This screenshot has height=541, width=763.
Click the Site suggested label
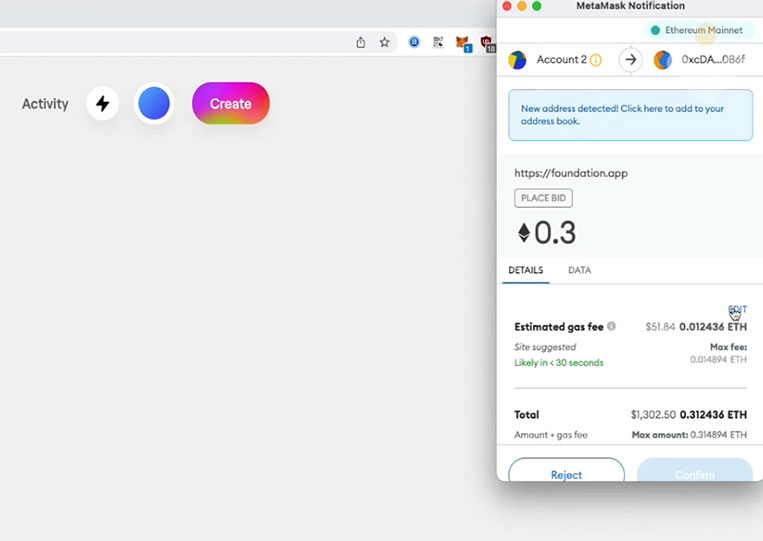click(545, 347)
